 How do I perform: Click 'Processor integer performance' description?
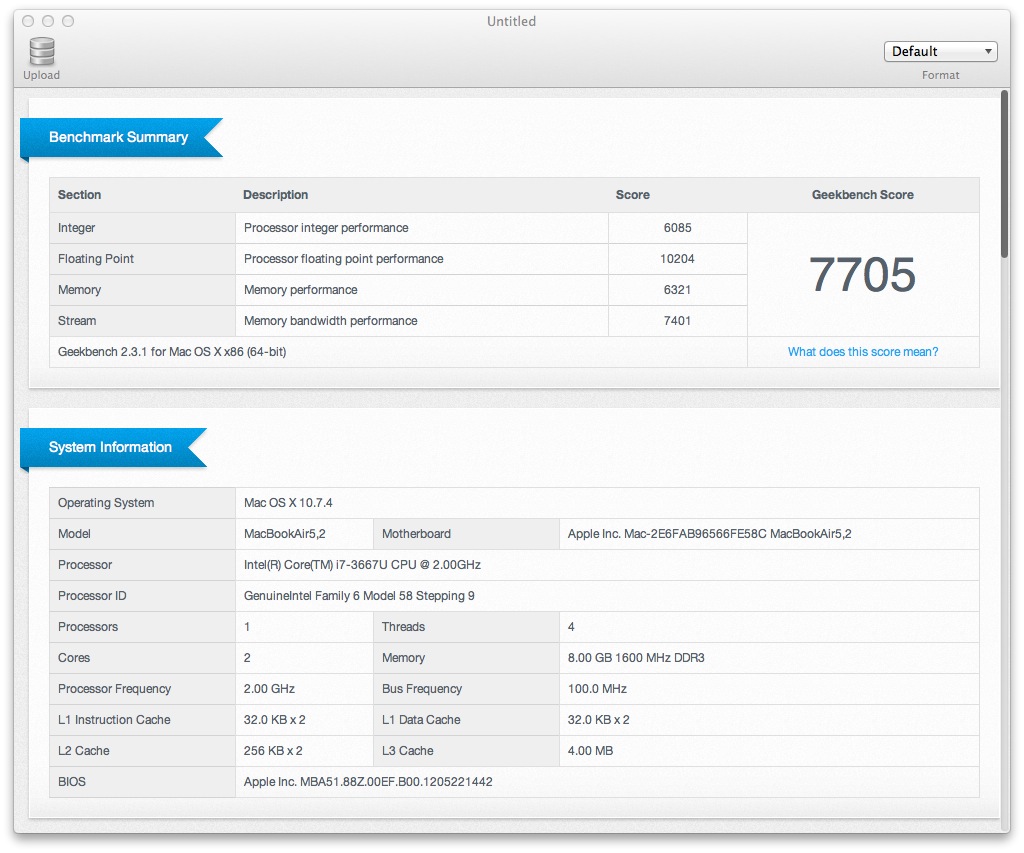pos(326,228)
